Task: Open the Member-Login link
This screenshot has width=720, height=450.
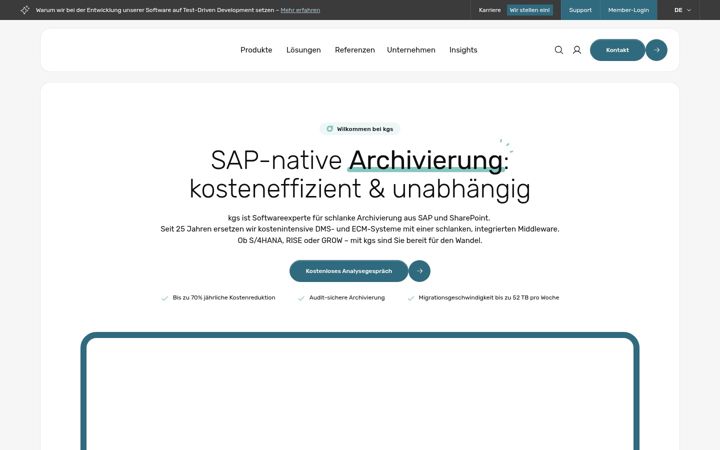Action: (629, 10)
